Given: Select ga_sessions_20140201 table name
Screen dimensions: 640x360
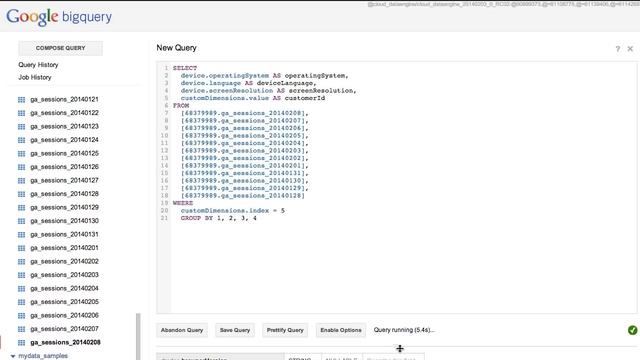Looking at the screenshot, I should click(64, 248).
